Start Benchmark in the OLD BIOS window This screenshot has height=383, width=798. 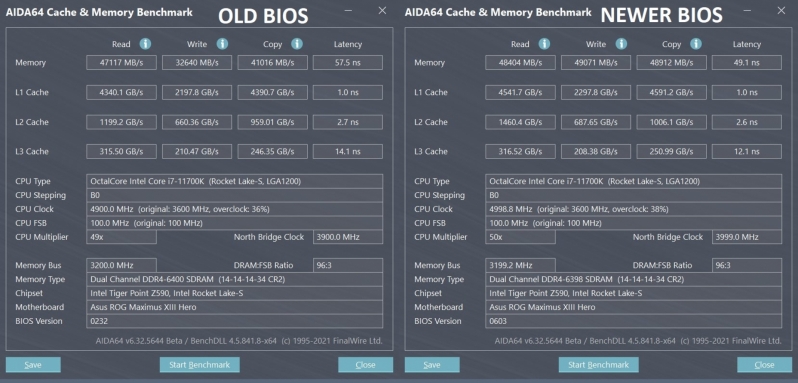coord(200,365)
